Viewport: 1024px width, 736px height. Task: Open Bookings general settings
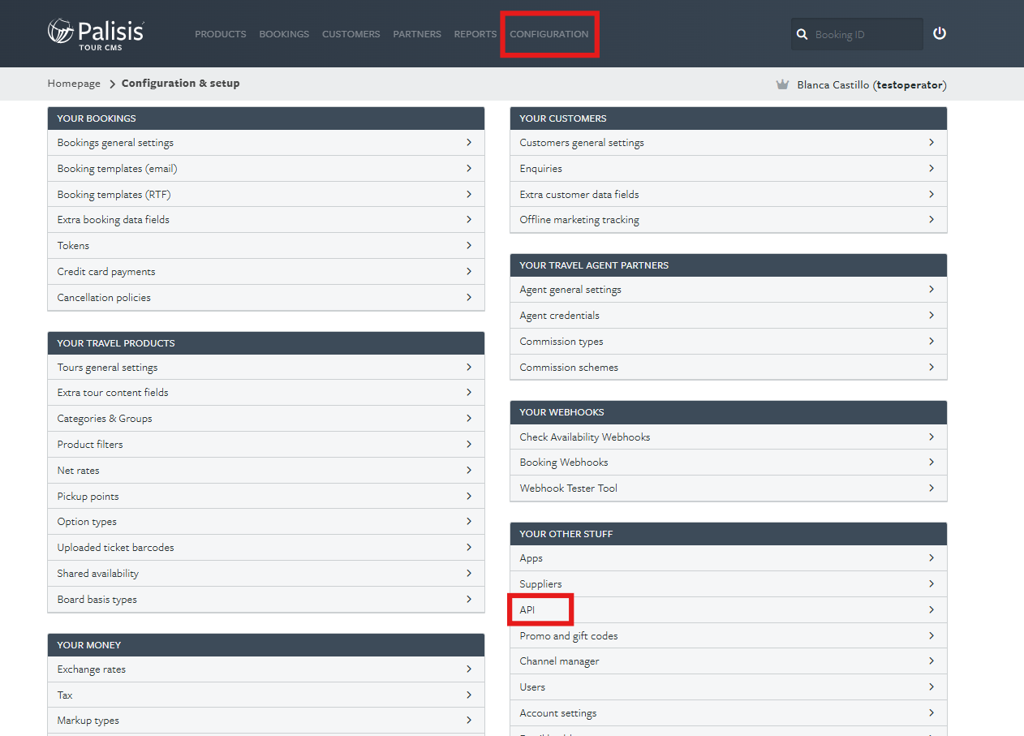tap(115, 143)
